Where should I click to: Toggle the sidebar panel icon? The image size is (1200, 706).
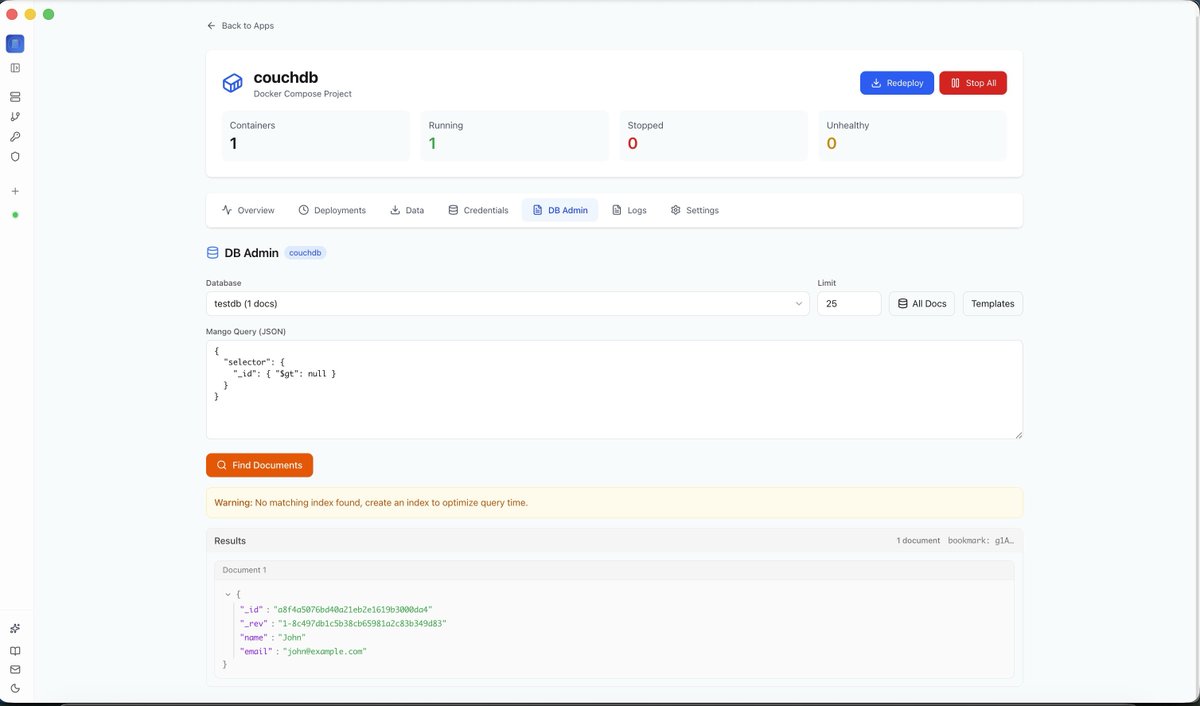[15, 68]
